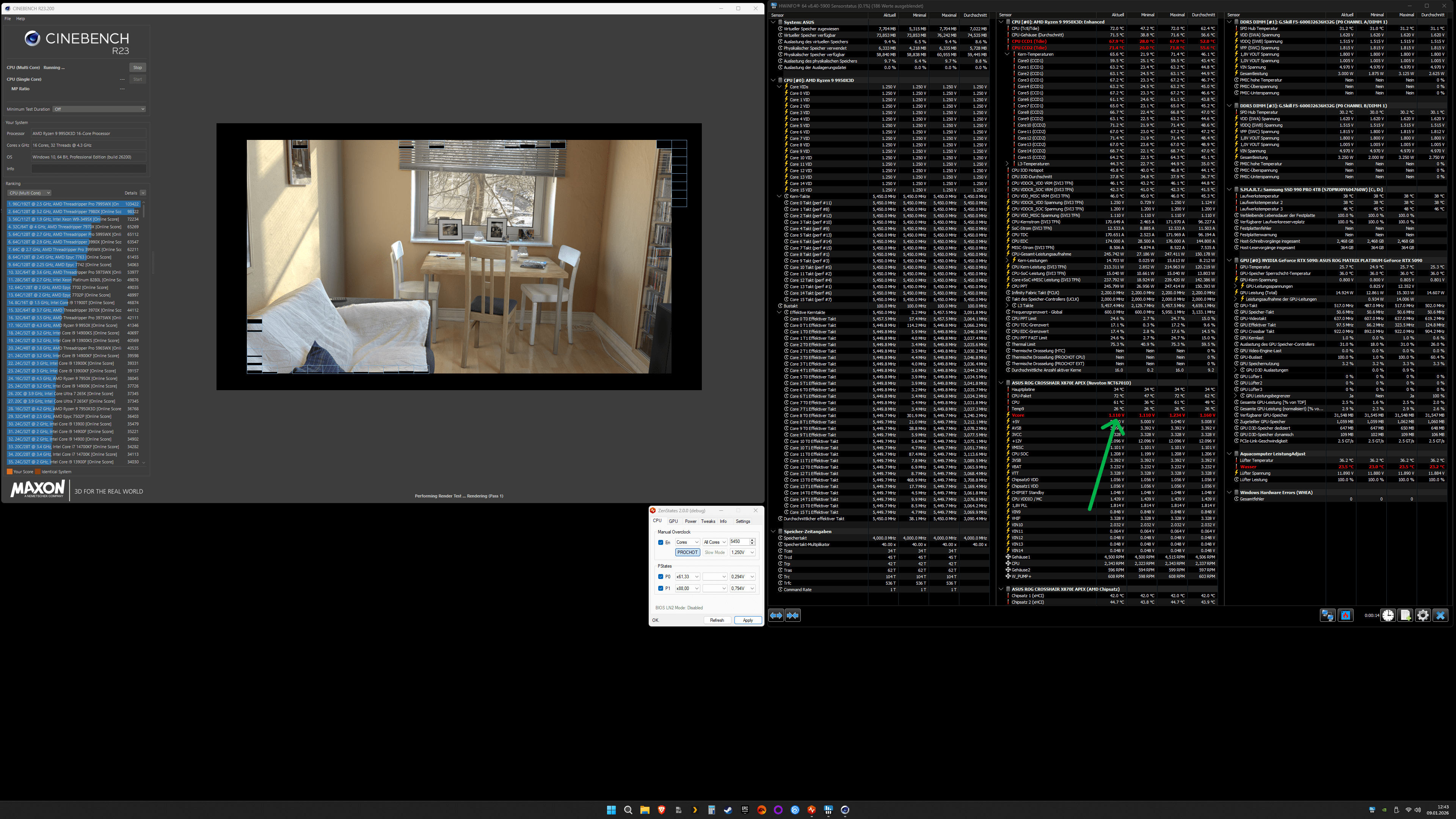The image size is (1456, 819).
Task: Toggle the P0 PState checkbox
Action: [x=661, y=576]
